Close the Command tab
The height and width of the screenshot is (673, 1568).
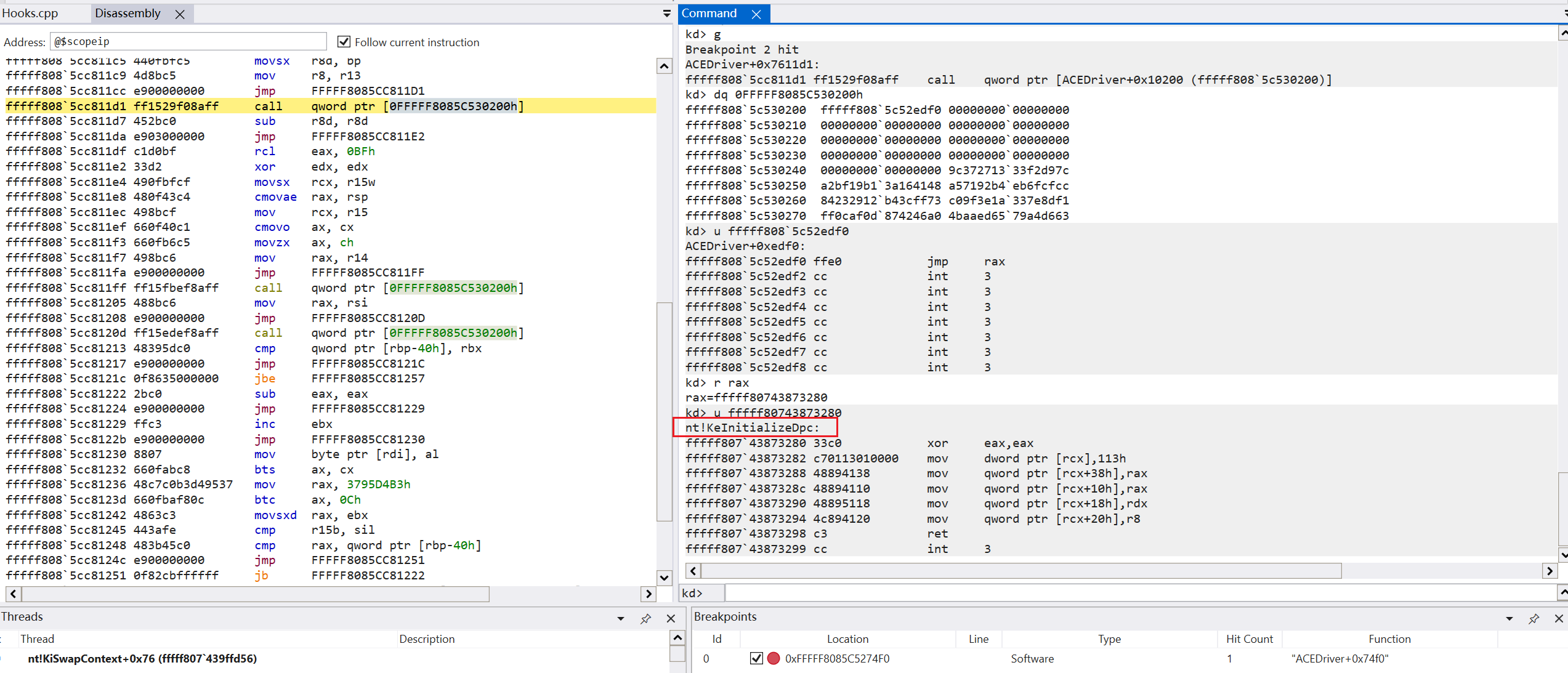756,14
